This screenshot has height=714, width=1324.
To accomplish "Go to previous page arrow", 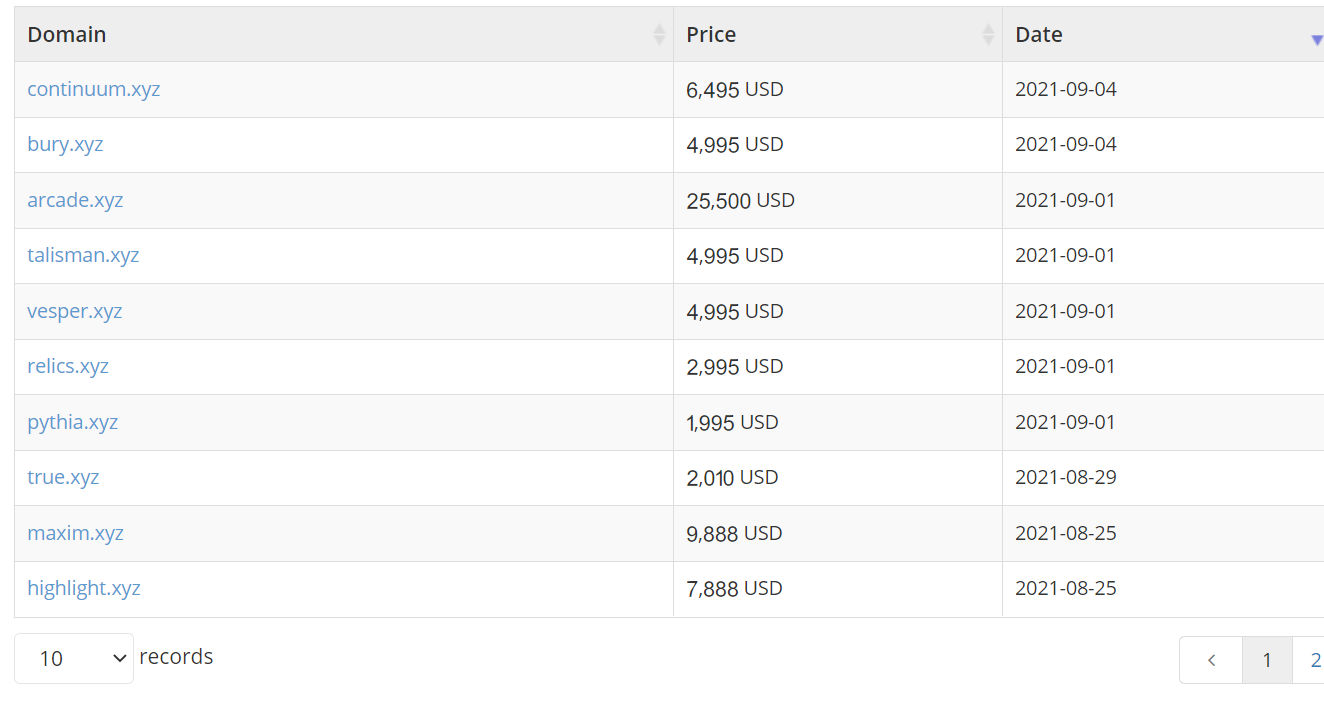I will [1211, 660].
